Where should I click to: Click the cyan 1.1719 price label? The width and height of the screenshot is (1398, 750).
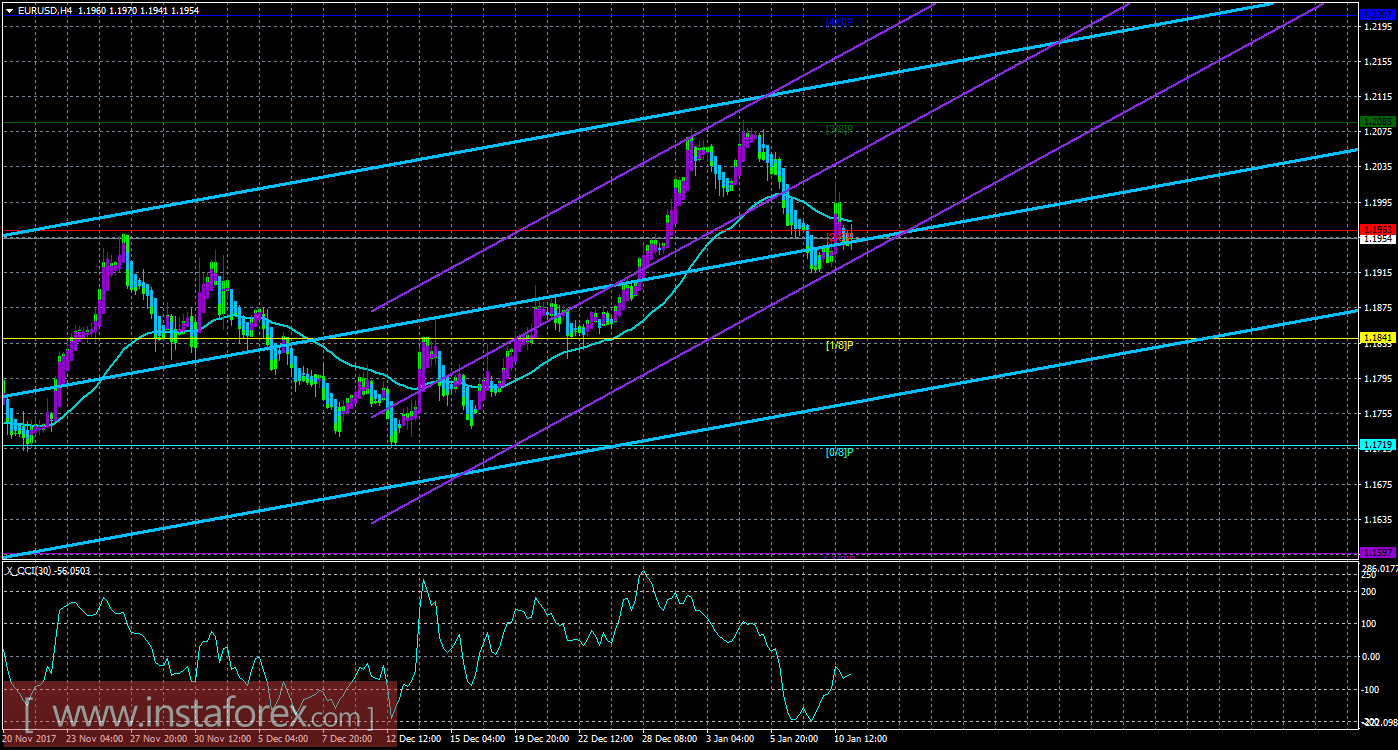1378,444
